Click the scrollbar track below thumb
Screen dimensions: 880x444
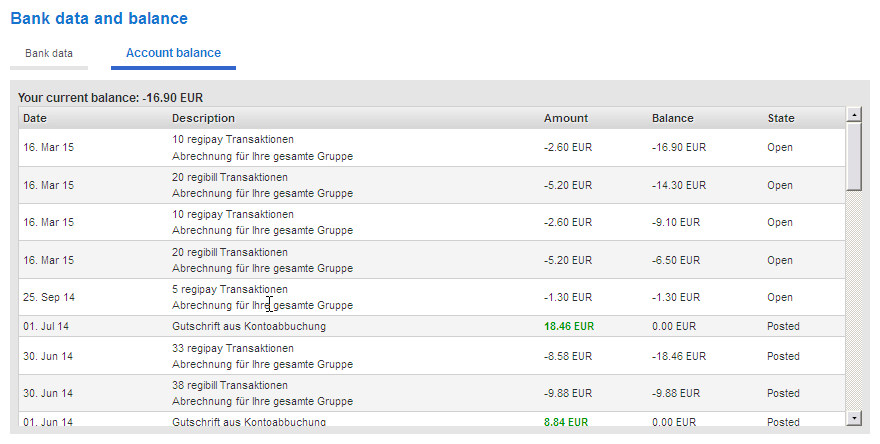point(854,300)
